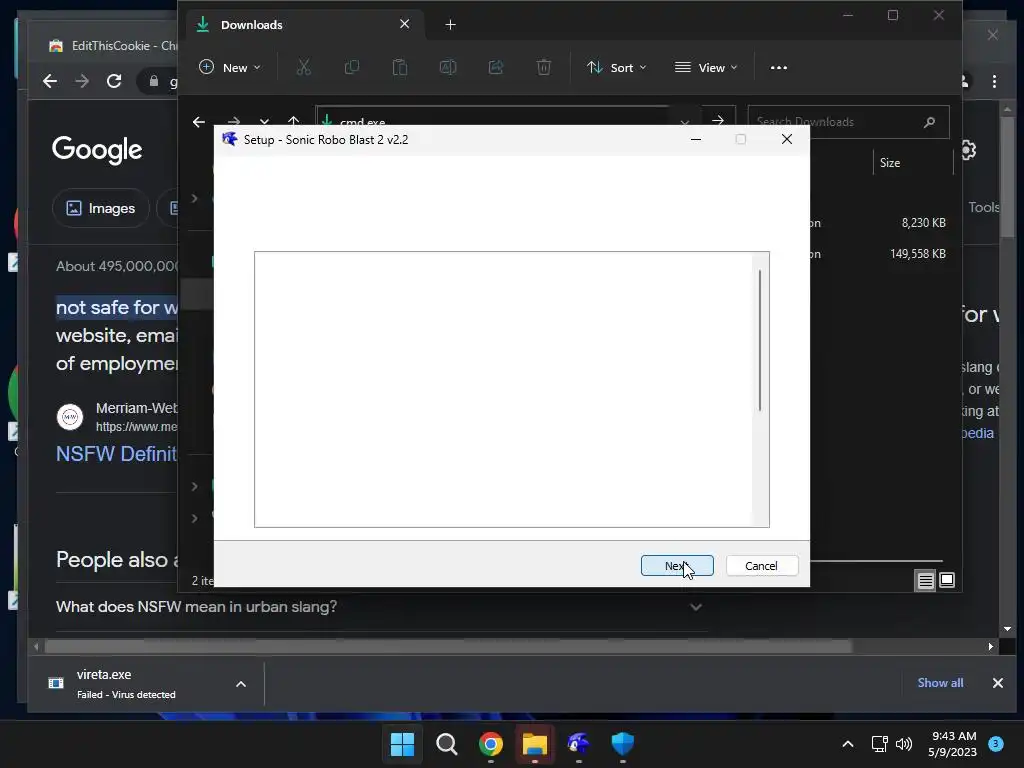Open the clock and date panel
The image size is (1024, 768).
pos(953,744)
